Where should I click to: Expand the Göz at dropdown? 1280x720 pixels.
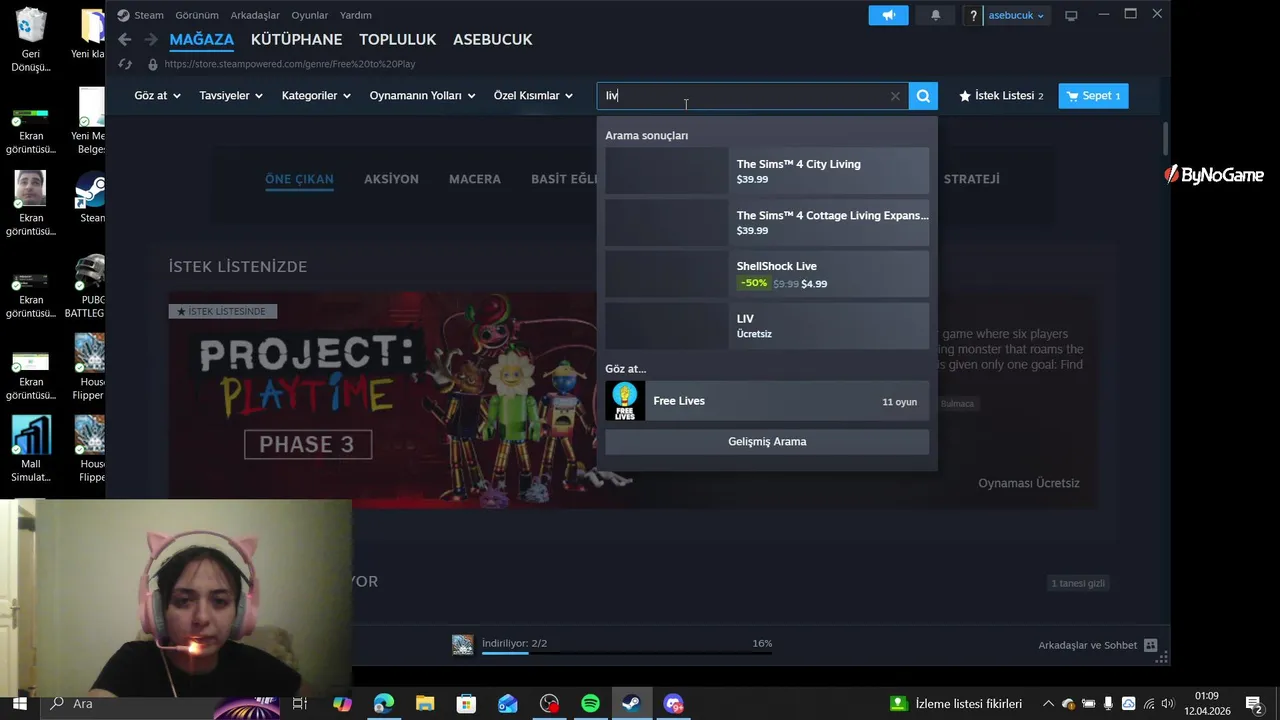[x=158, y=96]
